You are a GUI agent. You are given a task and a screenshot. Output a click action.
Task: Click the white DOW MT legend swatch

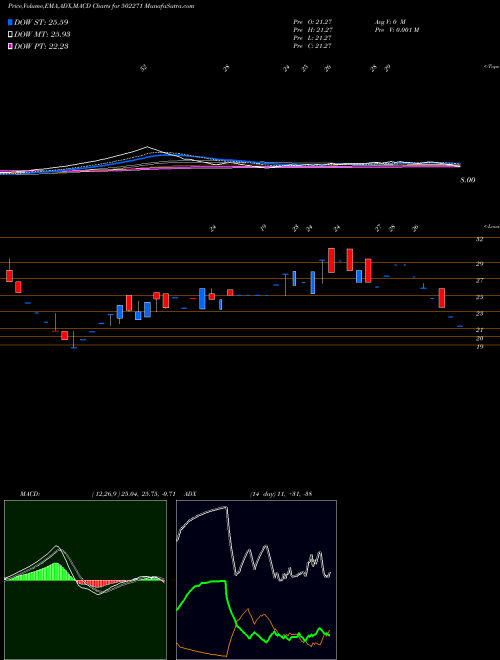click(x=10, y=35)
